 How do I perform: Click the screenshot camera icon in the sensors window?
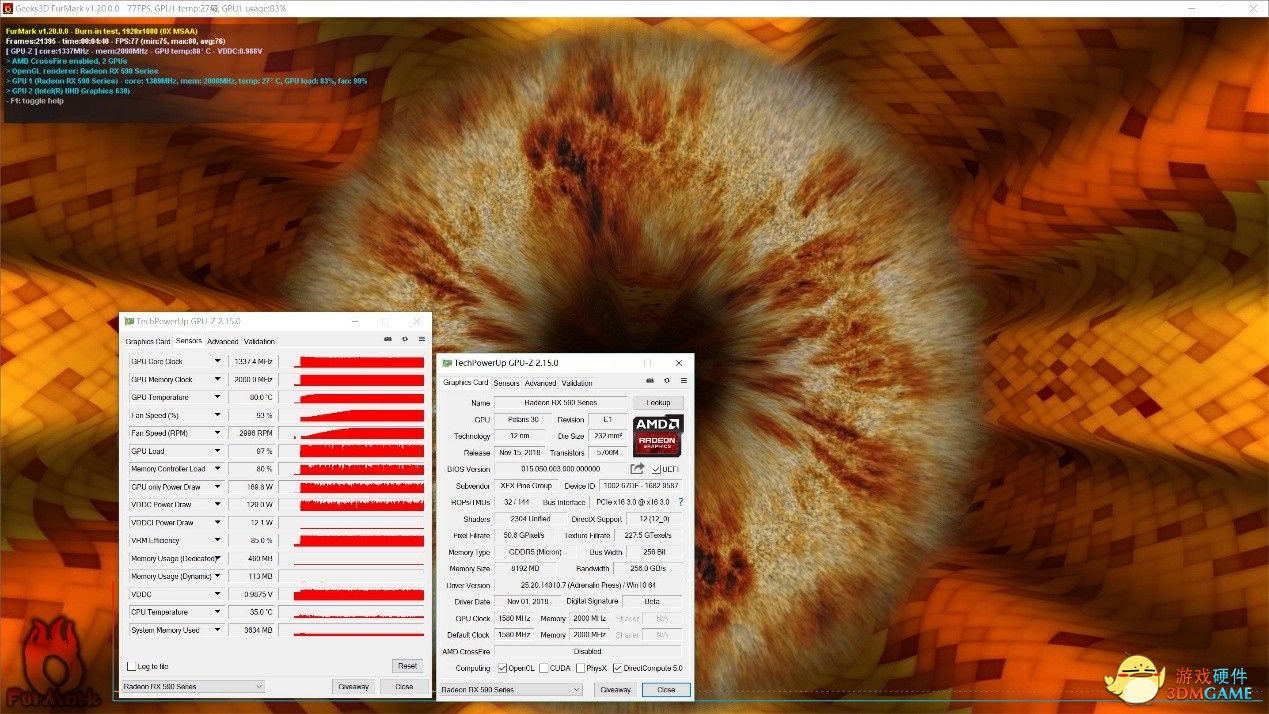(x=388, y=340)
